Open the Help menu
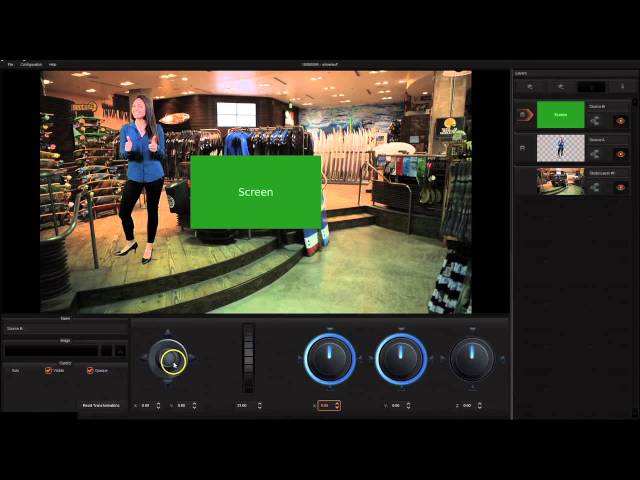 click(x=52, y=64)
